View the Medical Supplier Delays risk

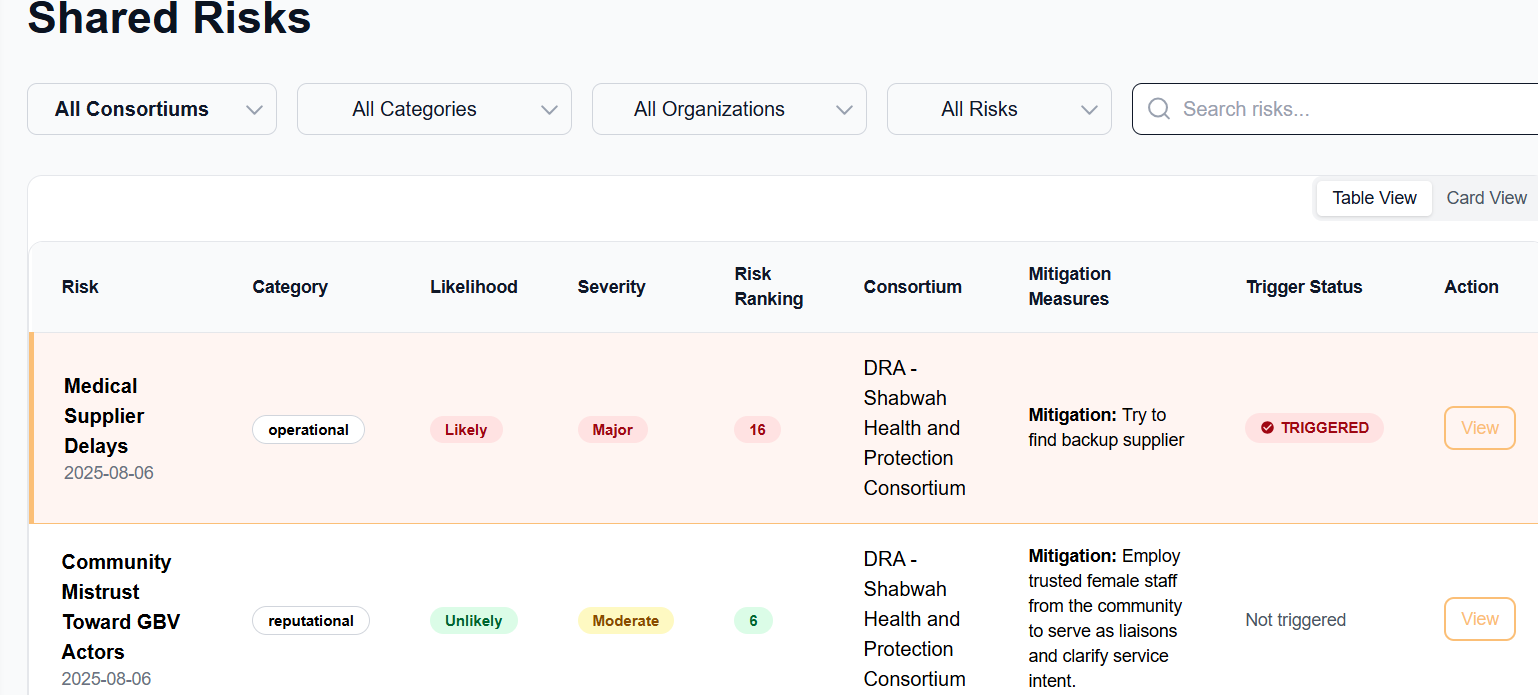pos(1479,428)
